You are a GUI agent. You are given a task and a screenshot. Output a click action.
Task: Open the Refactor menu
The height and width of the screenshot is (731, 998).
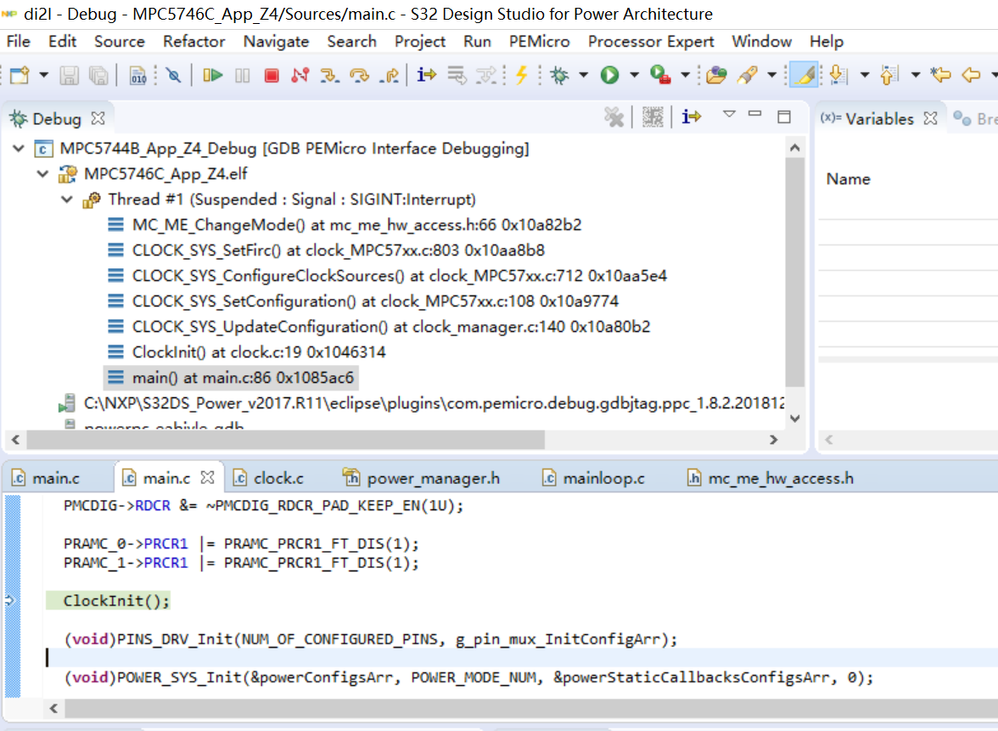coord(194,41)
